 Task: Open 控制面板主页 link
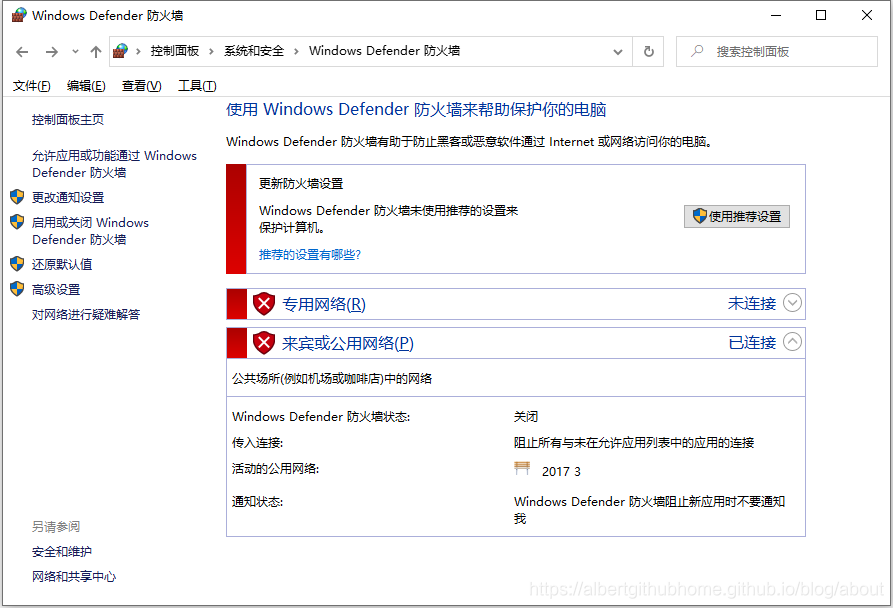[x=68, y=120]
